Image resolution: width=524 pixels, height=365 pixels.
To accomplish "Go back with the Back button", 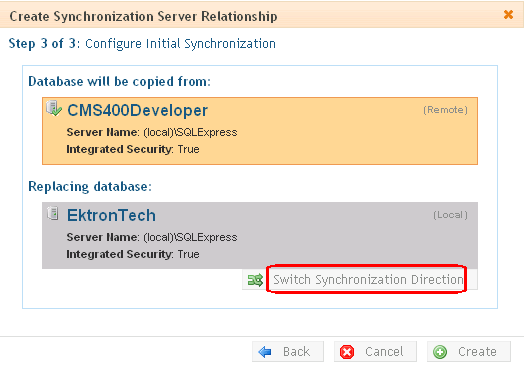I will pyautogui.click(x=288, y=352).
